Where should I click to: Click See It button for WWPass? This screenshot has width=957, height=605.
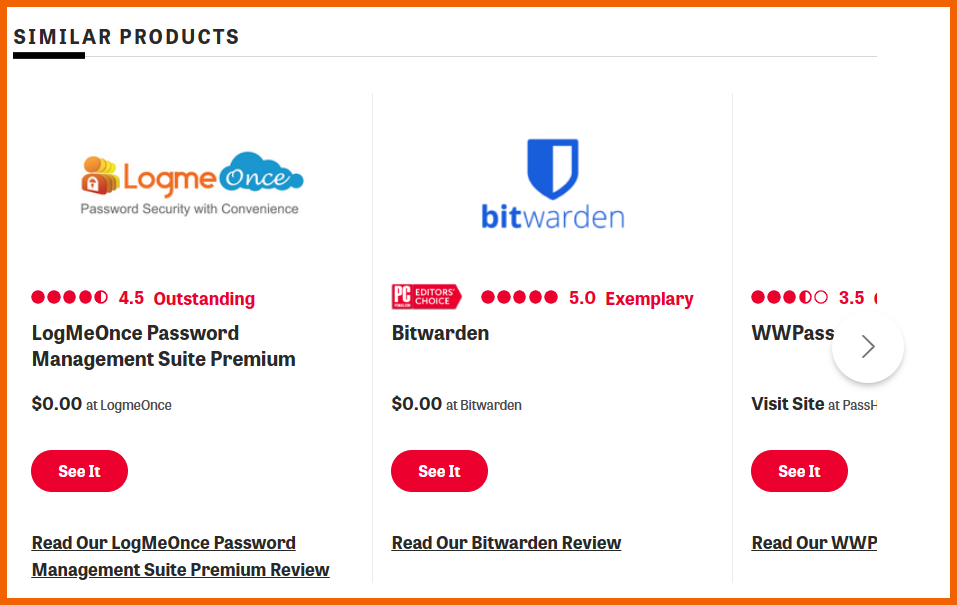coord(799,471)
